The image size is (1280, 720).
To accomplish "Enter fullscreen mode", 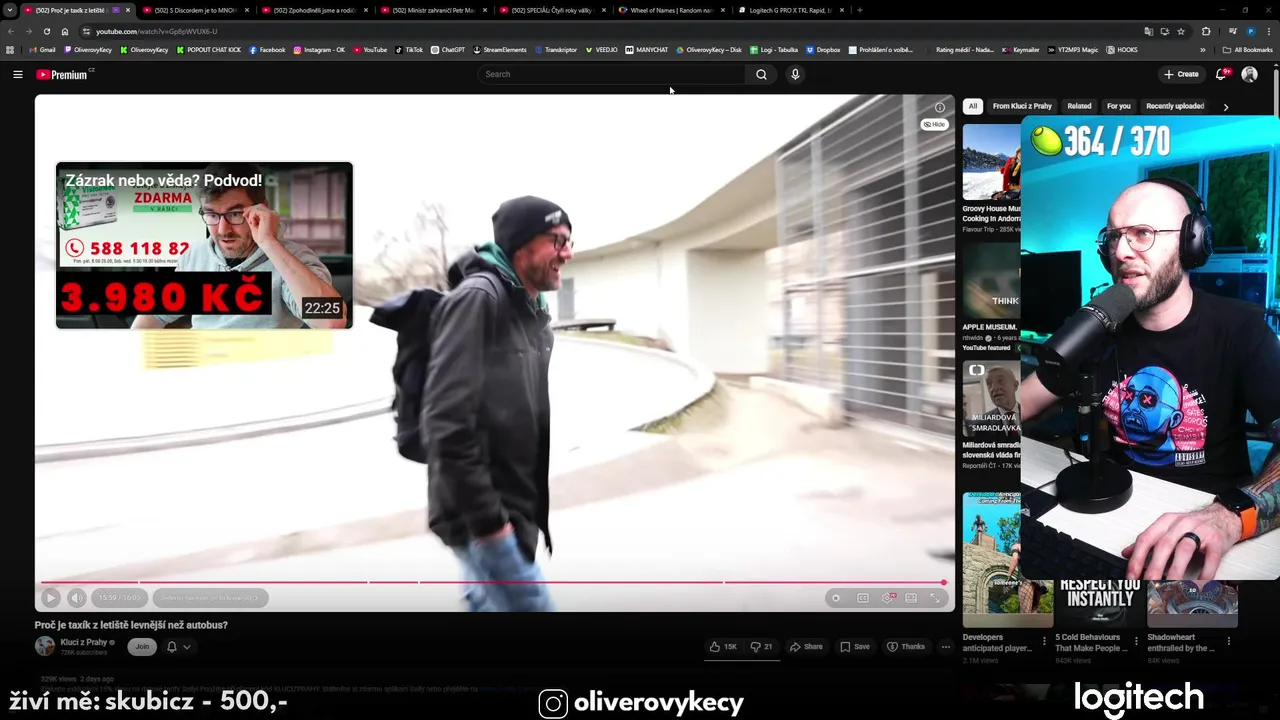I will tap(936, 598).
